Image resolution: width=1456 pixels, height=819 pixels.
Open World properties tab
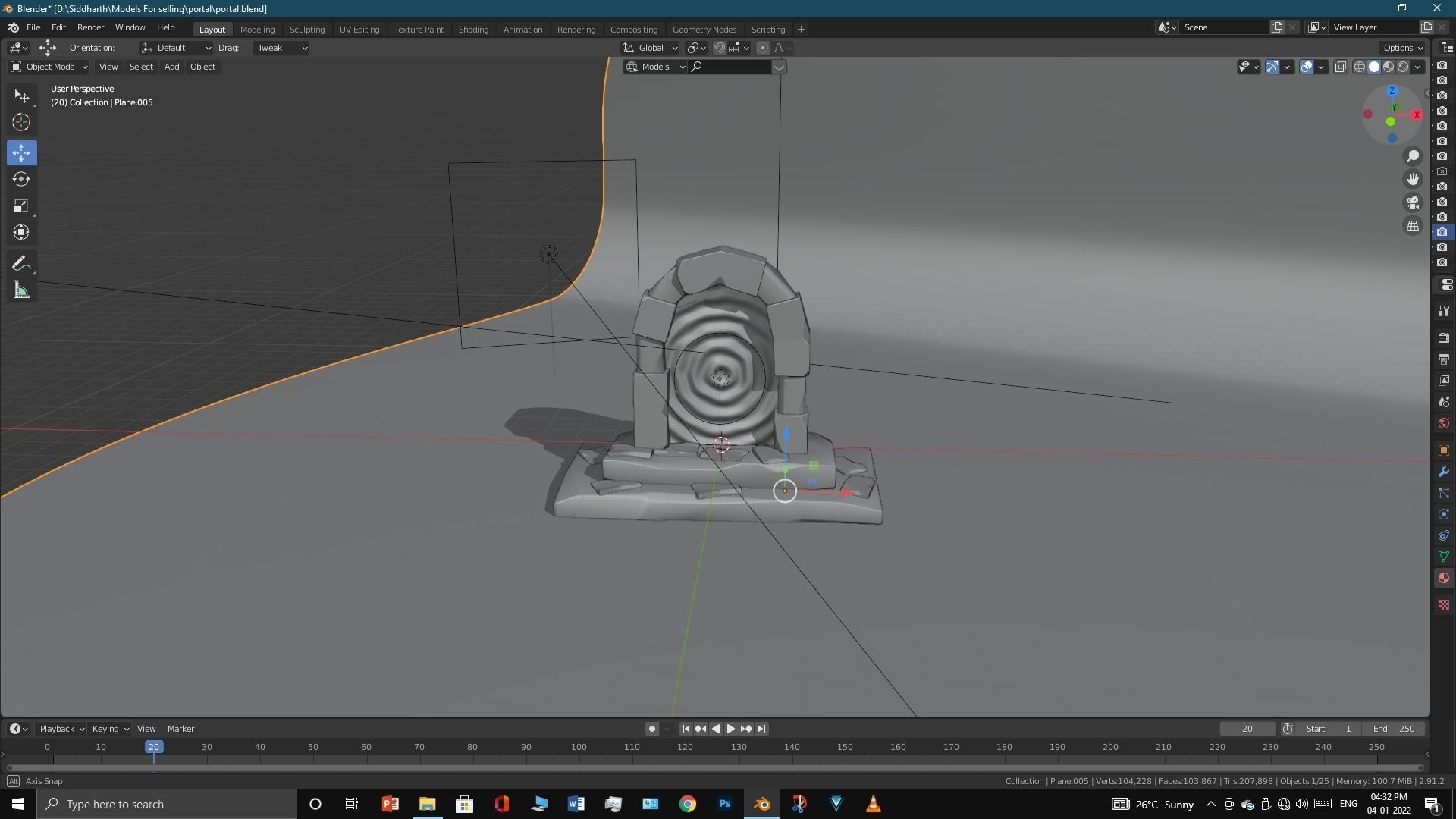[1444, 423]
